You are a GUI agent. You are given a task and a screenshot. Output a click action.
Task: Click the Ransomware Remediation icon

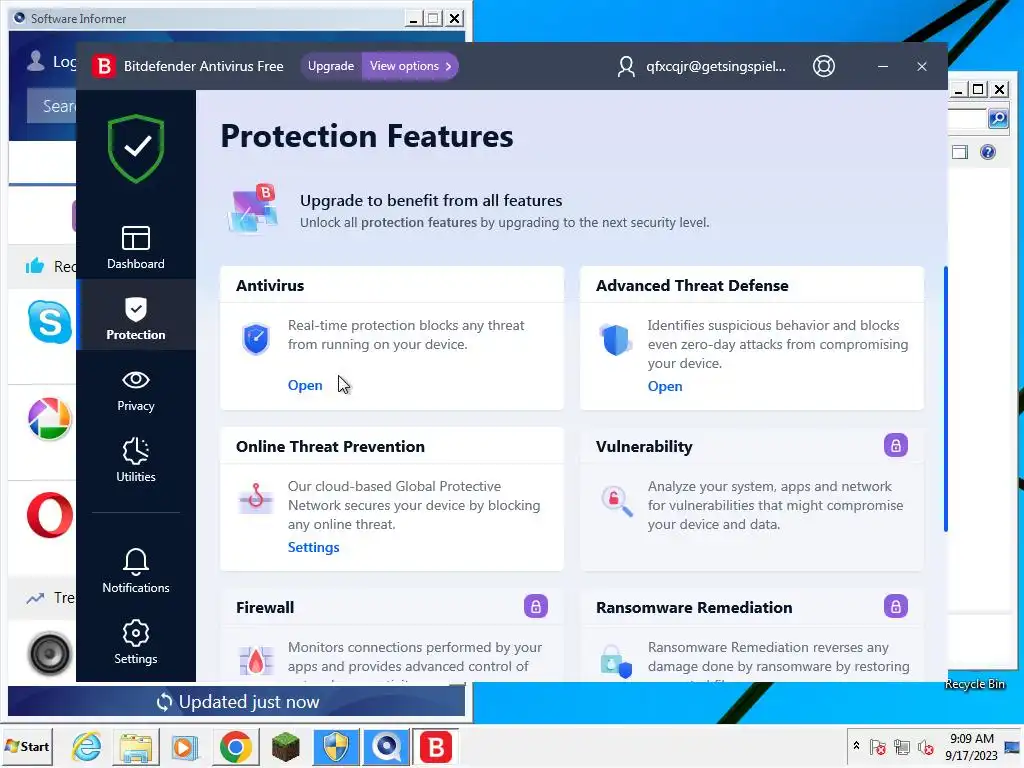(616, 662)
